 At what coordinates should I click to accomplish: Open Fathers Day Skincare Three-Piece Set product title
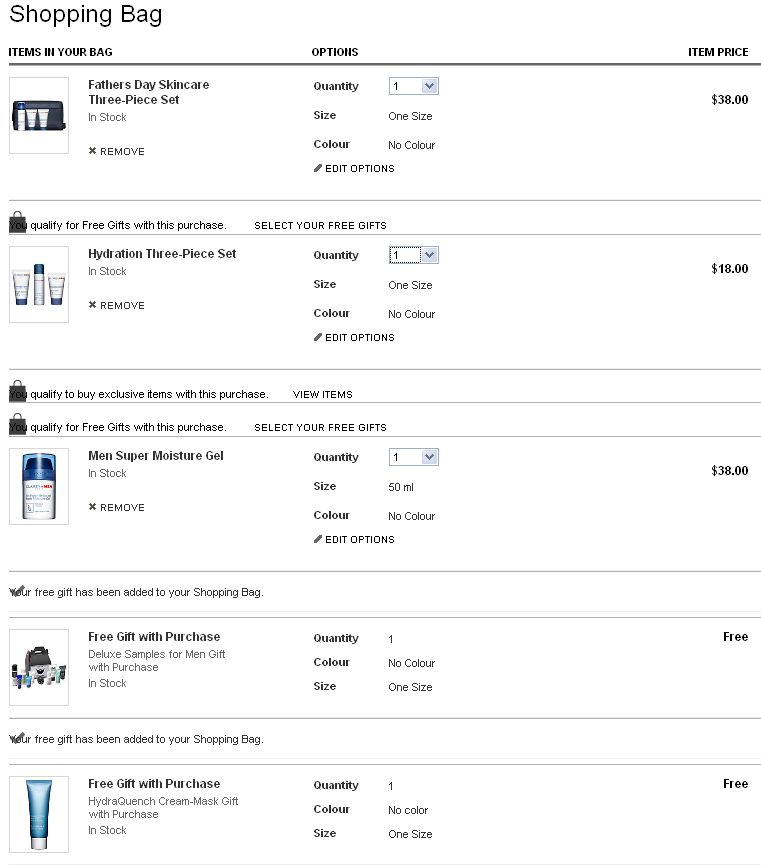149,92
